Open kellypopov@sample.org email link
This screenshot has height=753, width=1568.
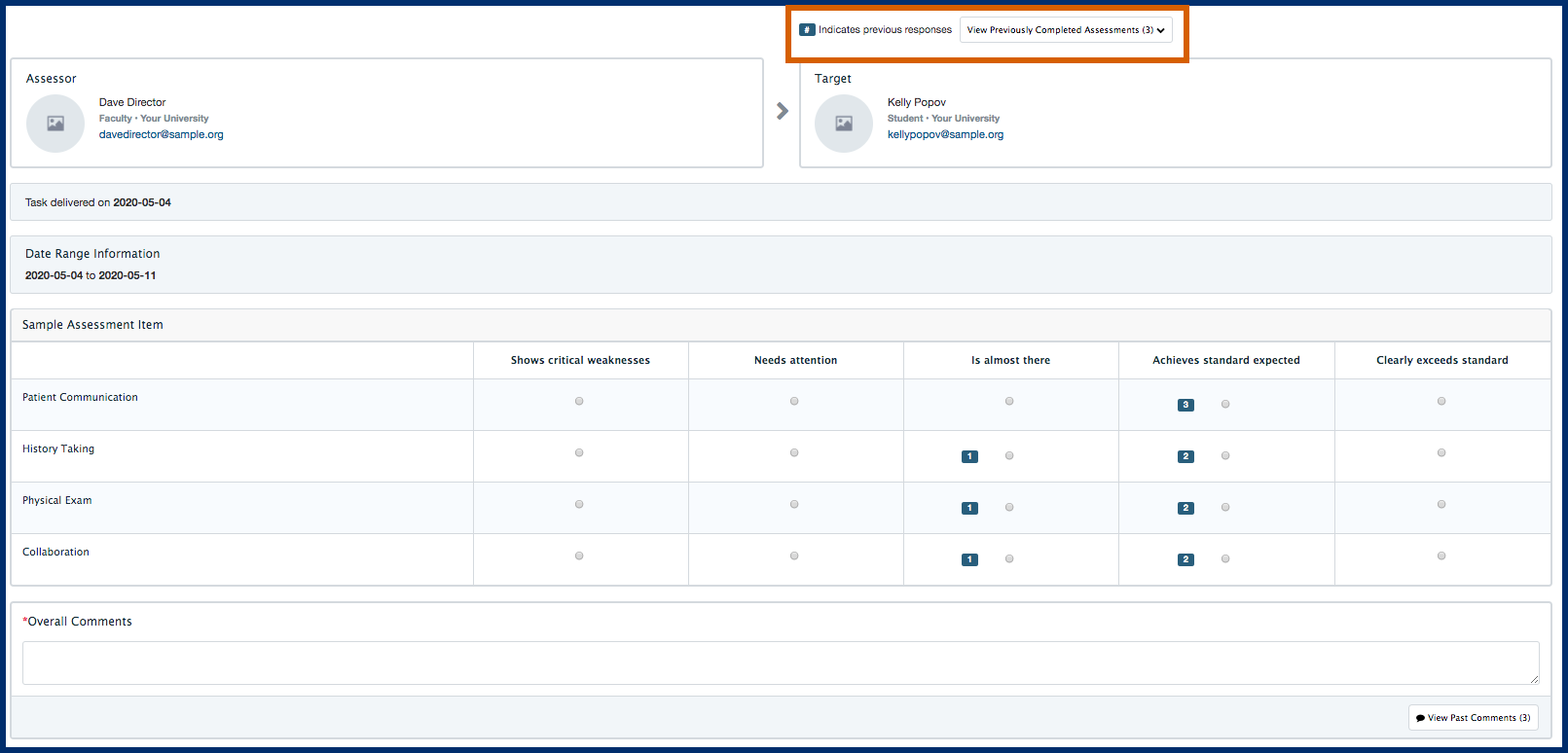(x=945, y=134)
